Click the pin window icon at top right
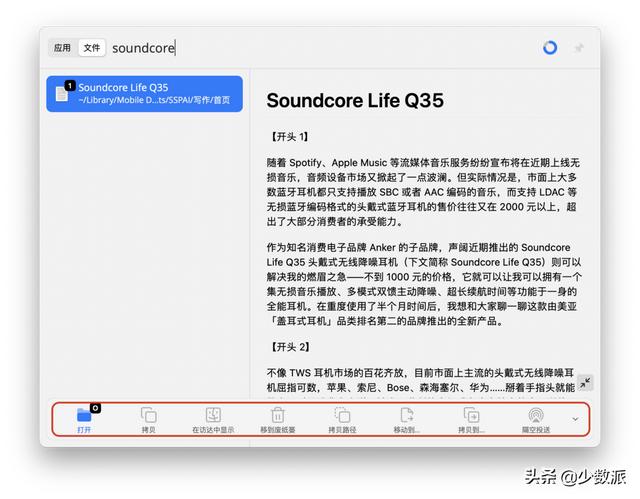This screenshot has height=499, width=640. 578,48
